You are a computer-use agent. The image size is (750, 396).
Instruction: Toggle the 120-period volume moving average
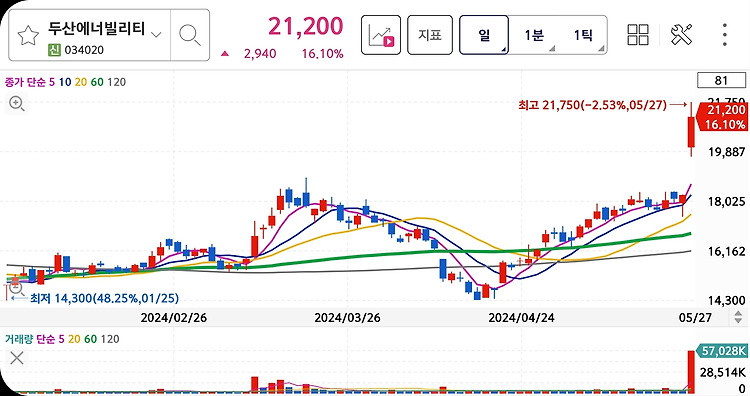point(110,339)
